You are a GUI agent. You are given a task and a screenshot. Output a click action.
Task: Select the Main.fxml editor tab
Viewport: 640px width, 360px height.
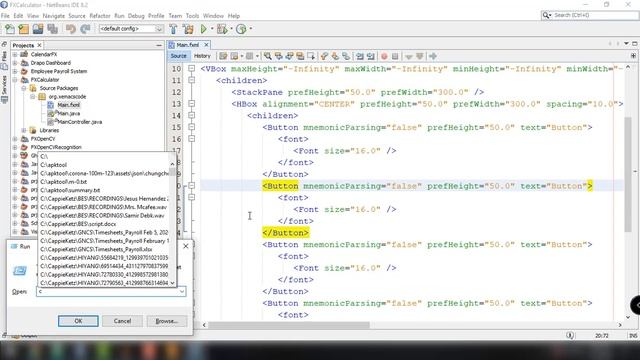[188, 45]
